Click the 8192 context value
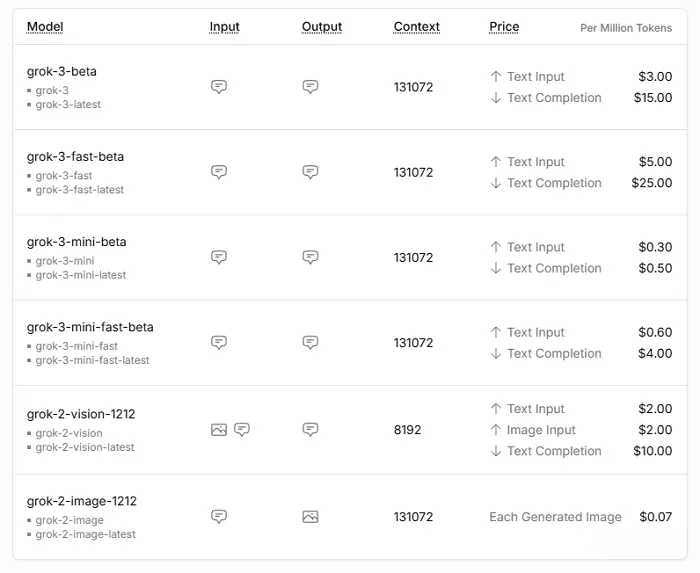 point(407,430)
